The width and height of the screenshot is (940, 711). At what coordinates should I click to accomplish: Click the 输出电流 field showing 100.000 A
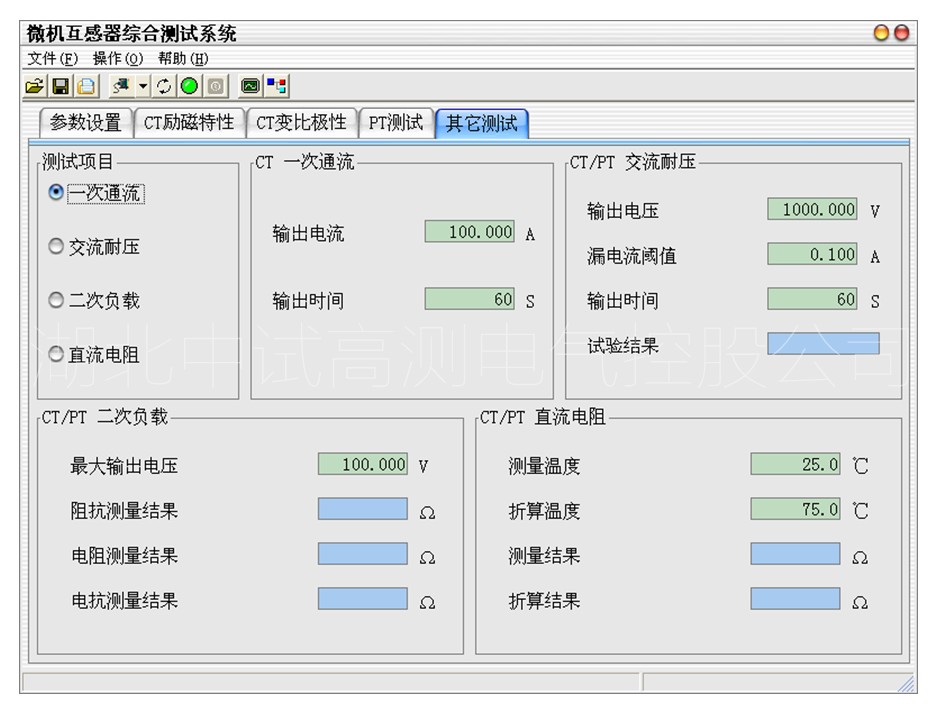tap(469, 232)
